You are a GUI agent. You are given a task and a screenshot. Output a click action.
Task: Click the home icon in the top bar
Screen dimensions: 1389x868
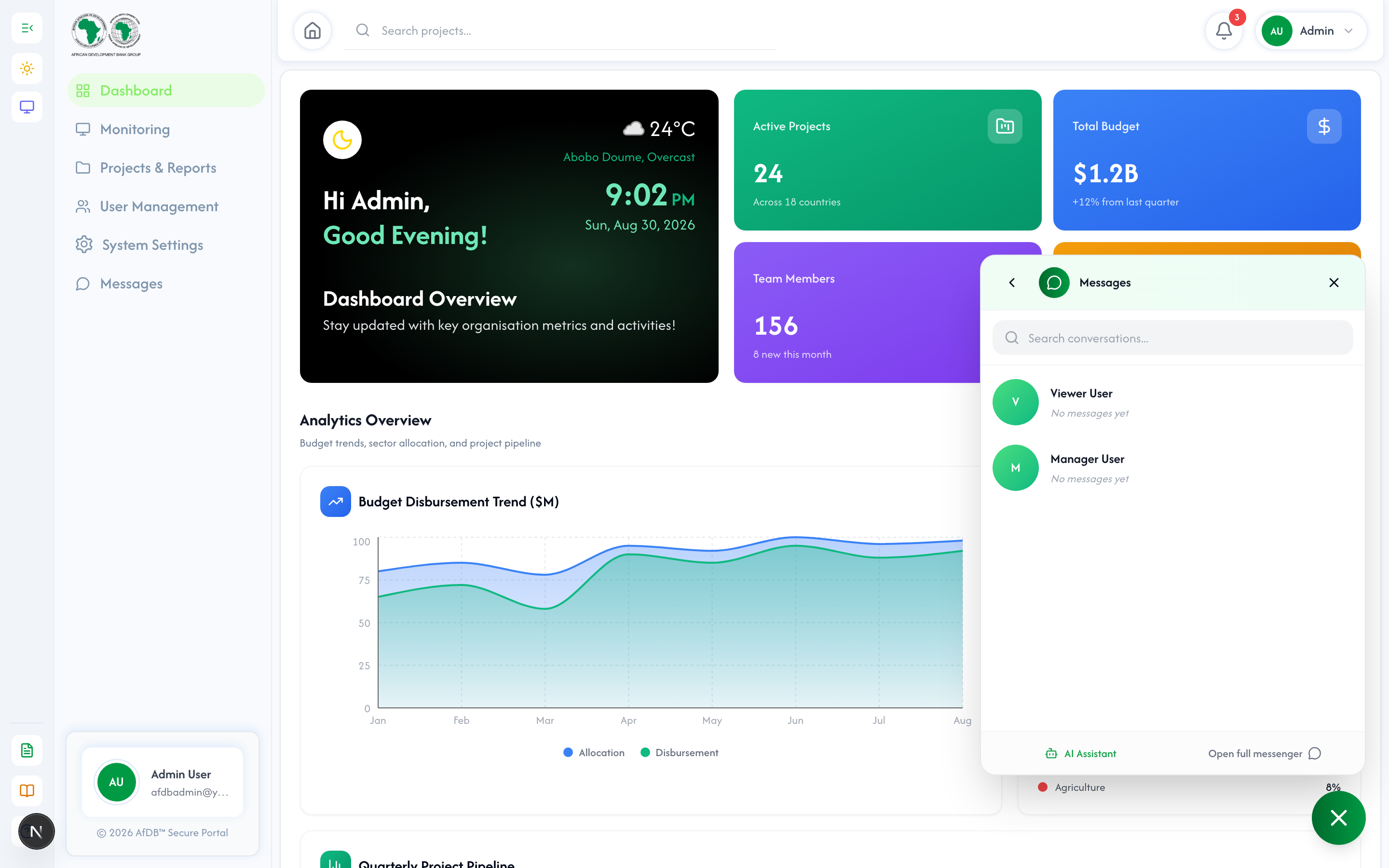tap(312, 30)
